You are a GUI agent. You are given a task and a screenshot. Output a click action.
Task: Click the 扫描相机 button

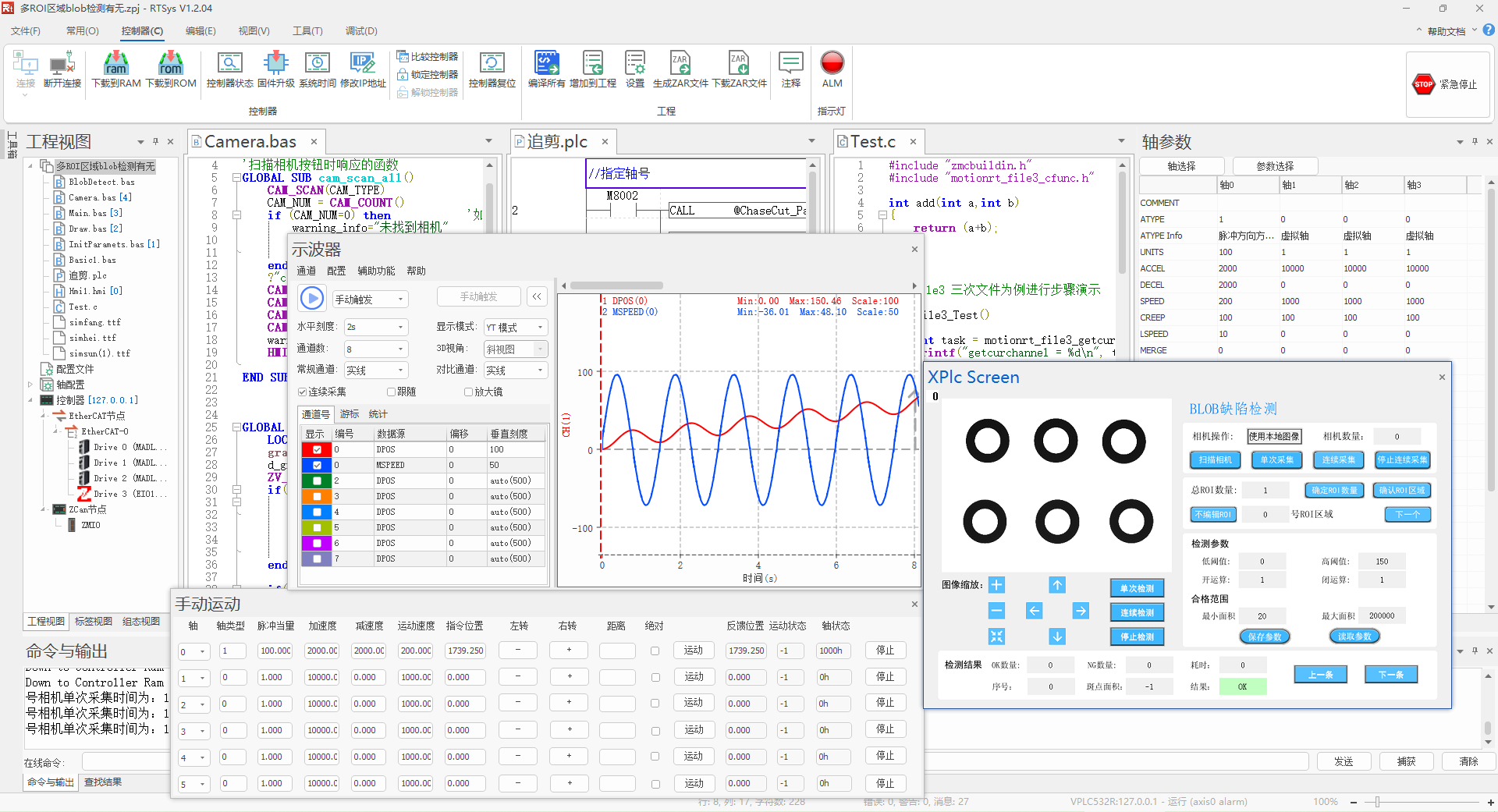pyautogui.click(x=1215, y=460)
